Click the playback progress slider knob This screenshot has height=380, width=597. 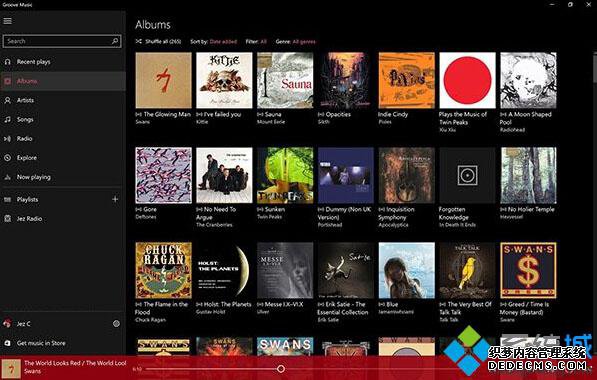[x=281, y=369]
